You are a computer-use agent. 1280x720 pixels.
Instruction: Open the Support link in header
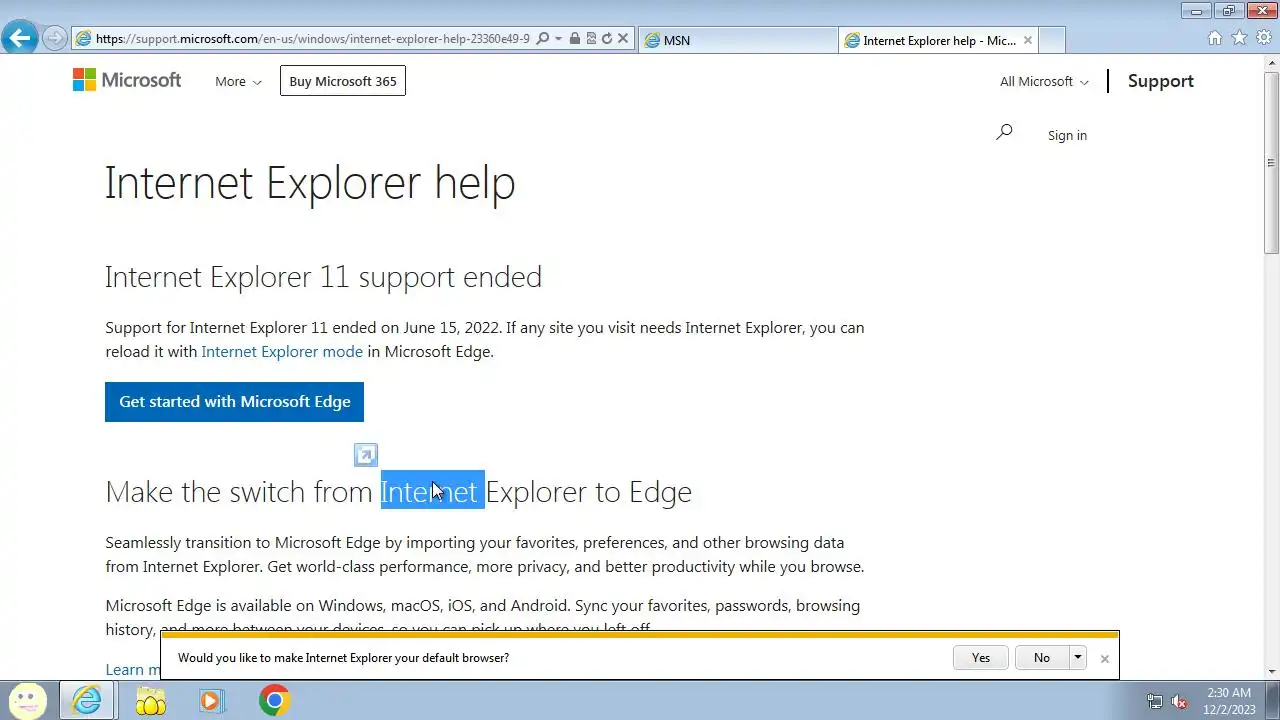pos(1160,81)
